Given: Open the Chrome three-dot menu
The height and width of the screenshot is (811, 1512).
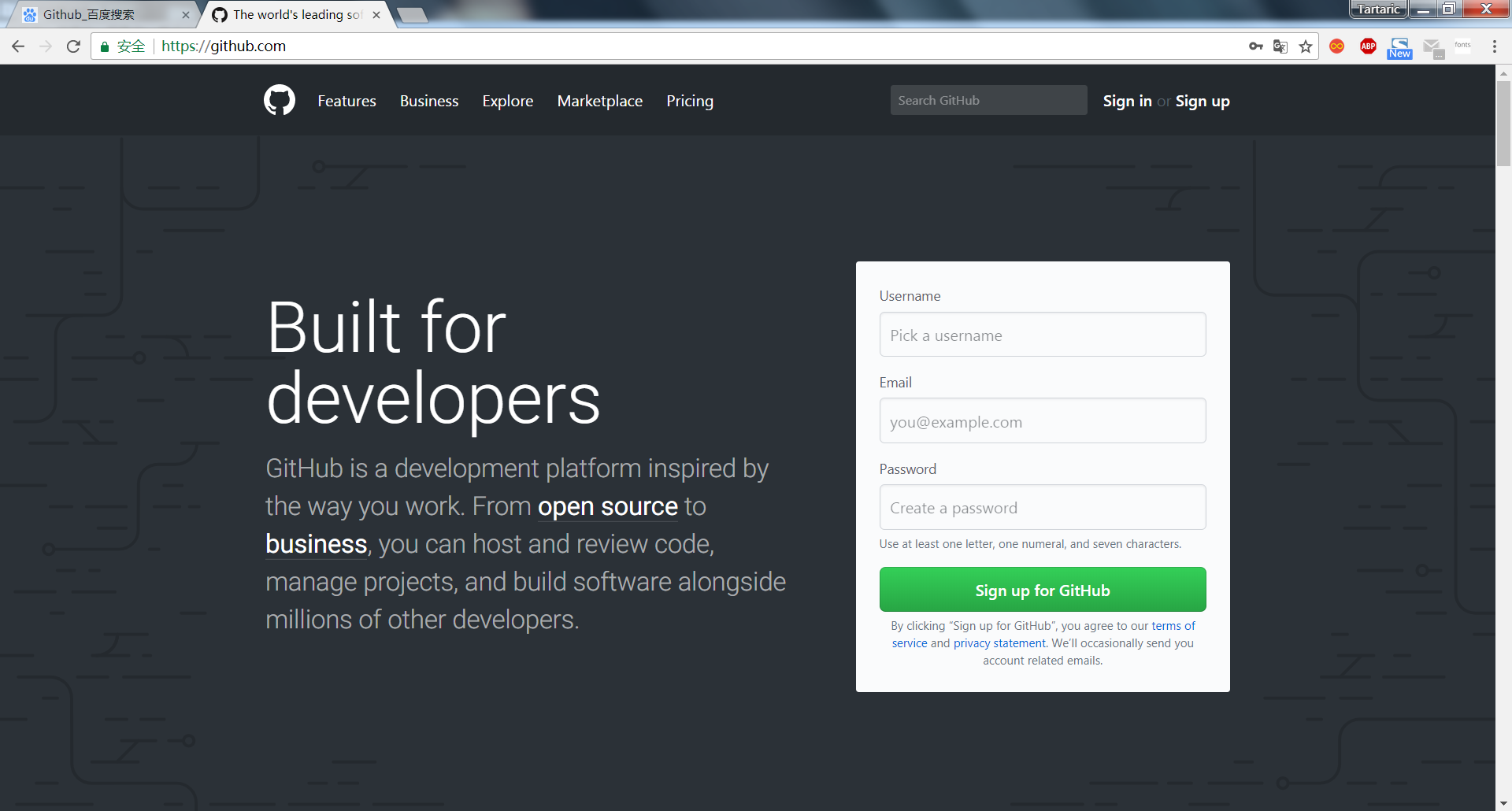Looking at the screenshot, I should click(x=1495, y=46).
